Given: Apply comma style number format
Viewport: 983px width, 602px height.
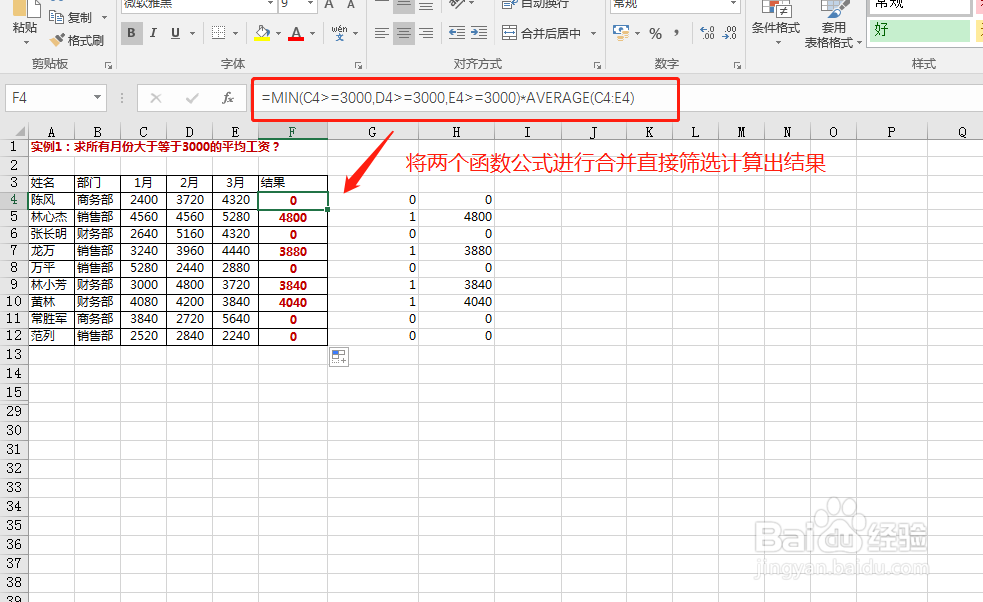Looking at the screenshot, I should click(x=676, y=33).
